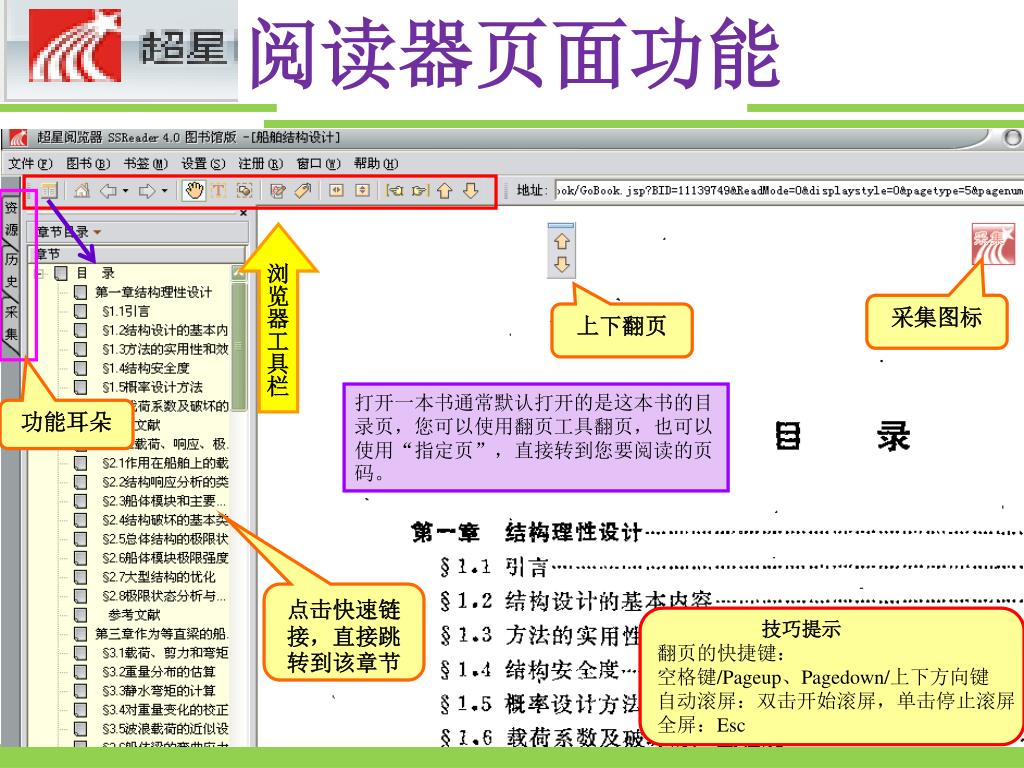The image size is (1024, 768).
Task: Open the 设置(S) menu
Action: (203, 163)
